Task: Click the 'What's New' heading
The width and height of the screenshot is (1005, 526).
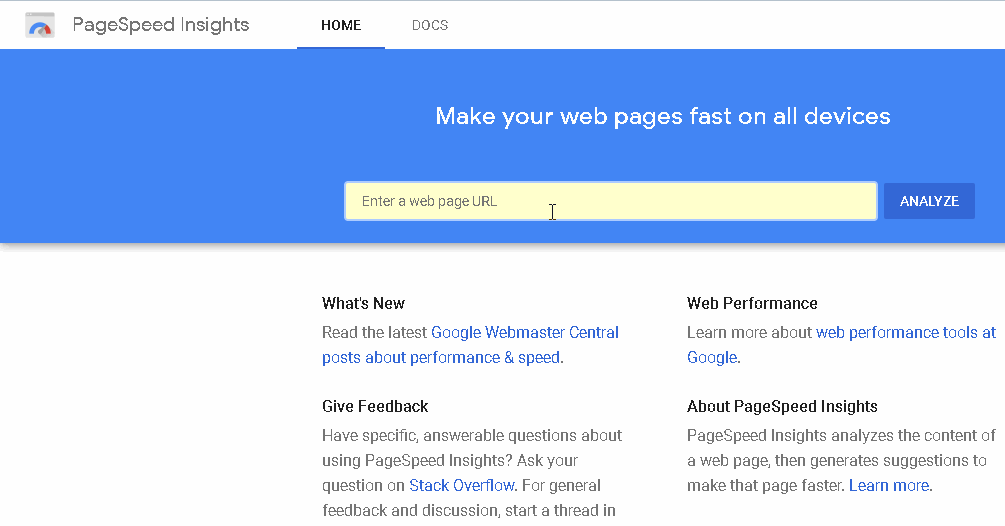Action: [363, 303]
